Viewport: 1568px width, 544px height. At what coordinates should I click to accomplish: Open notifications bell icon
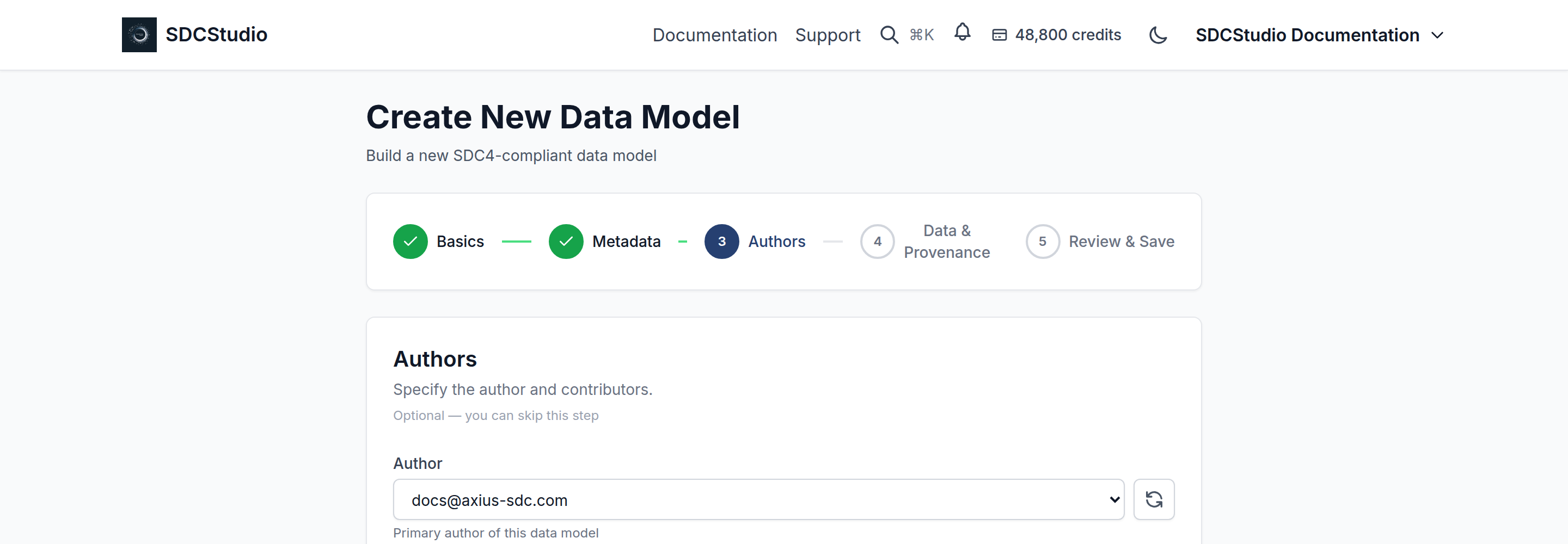961,32
